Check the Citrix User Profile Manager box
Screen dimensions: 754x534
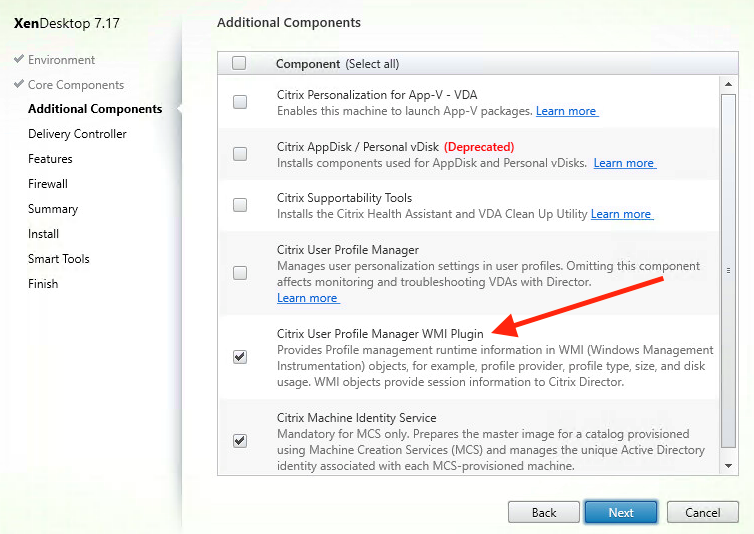(240, 273)
